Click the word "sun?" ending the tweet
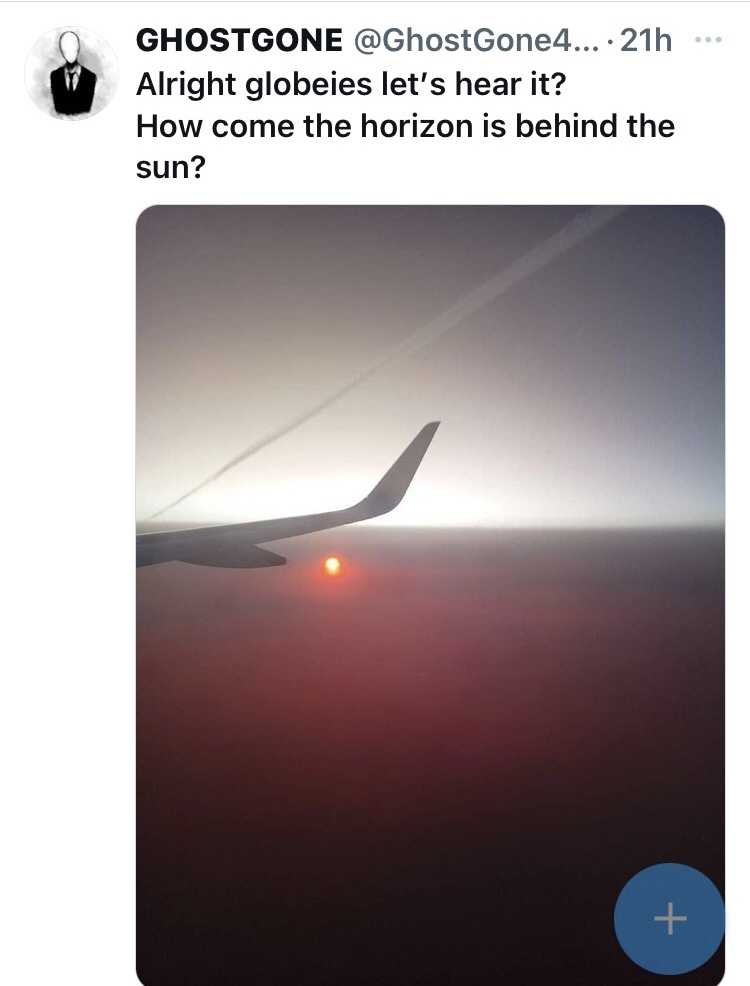This screenshot has width=750, height=986. [x=171, y=167]
